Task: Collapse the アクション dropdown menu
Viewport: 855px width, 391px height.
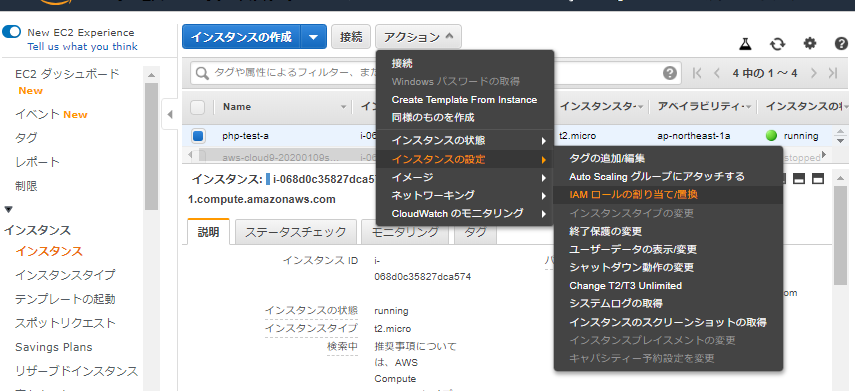Action: 418,37
